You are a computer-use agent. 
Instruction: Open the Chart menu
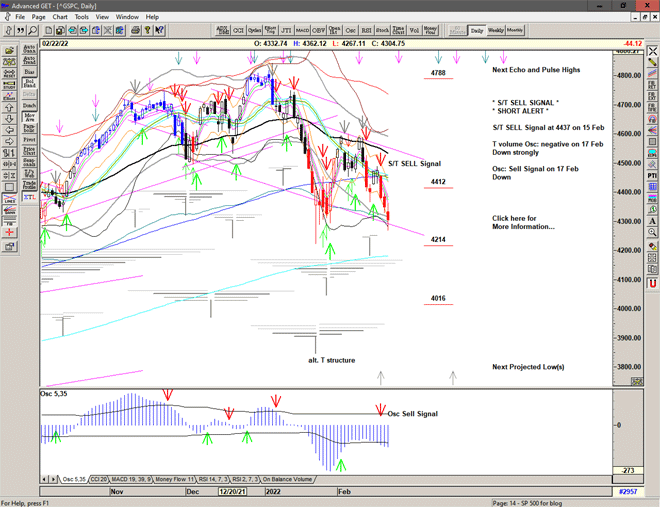click(x=60, y=17)
